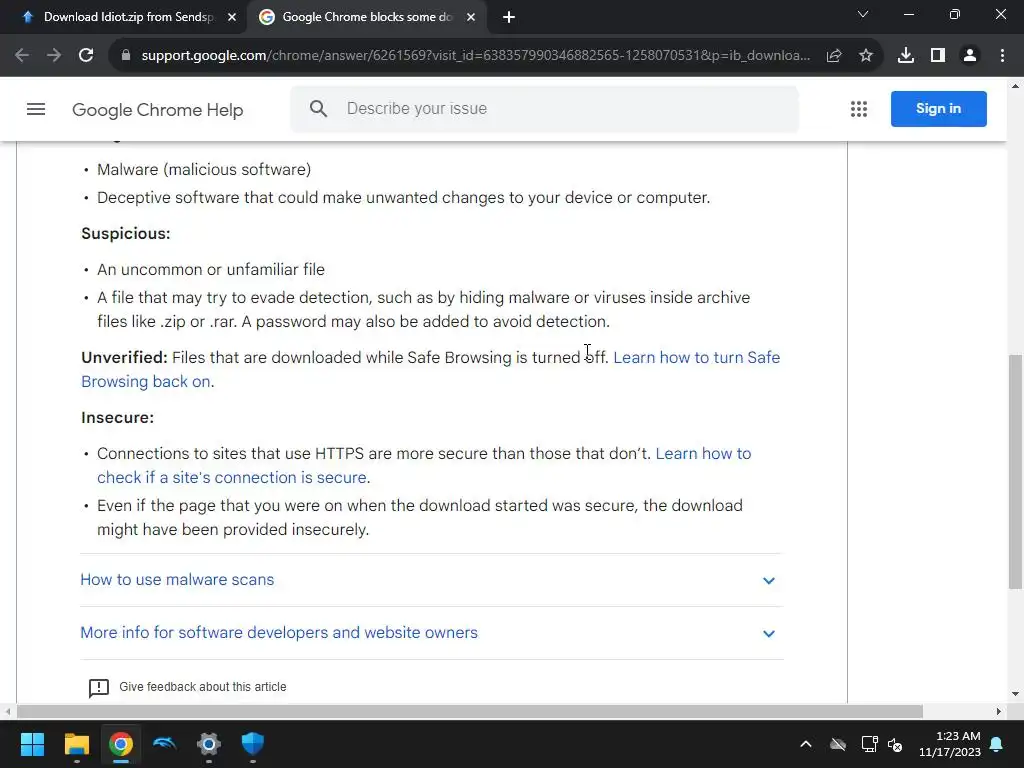Click the scroll right arrow
Screen dimensions: 1024x768
tap(998, 711)
